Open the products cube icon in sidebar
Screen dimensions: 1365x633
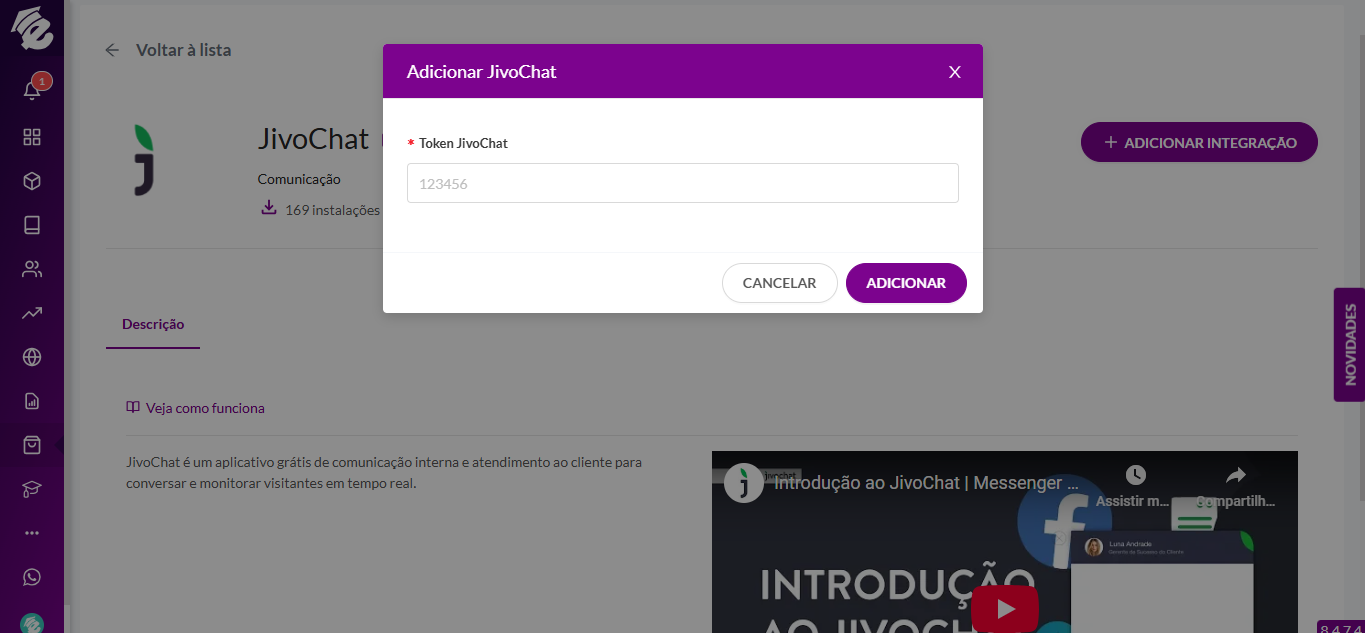(x=32, y=181)
